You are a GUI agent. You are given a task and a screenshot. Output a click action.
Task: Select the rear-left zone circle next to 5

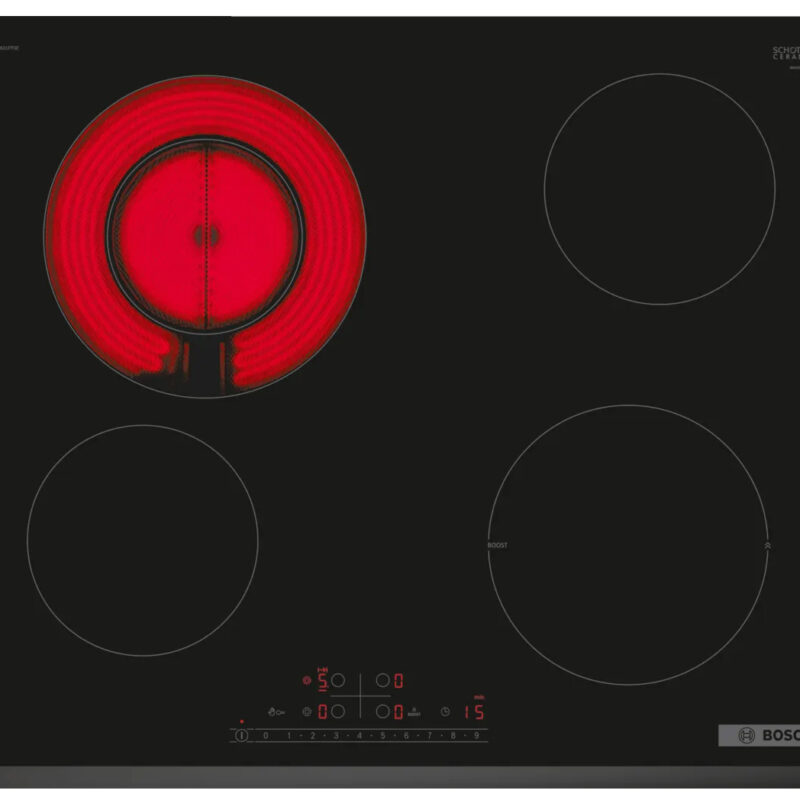pyautogui.click(x=338, y=680)
